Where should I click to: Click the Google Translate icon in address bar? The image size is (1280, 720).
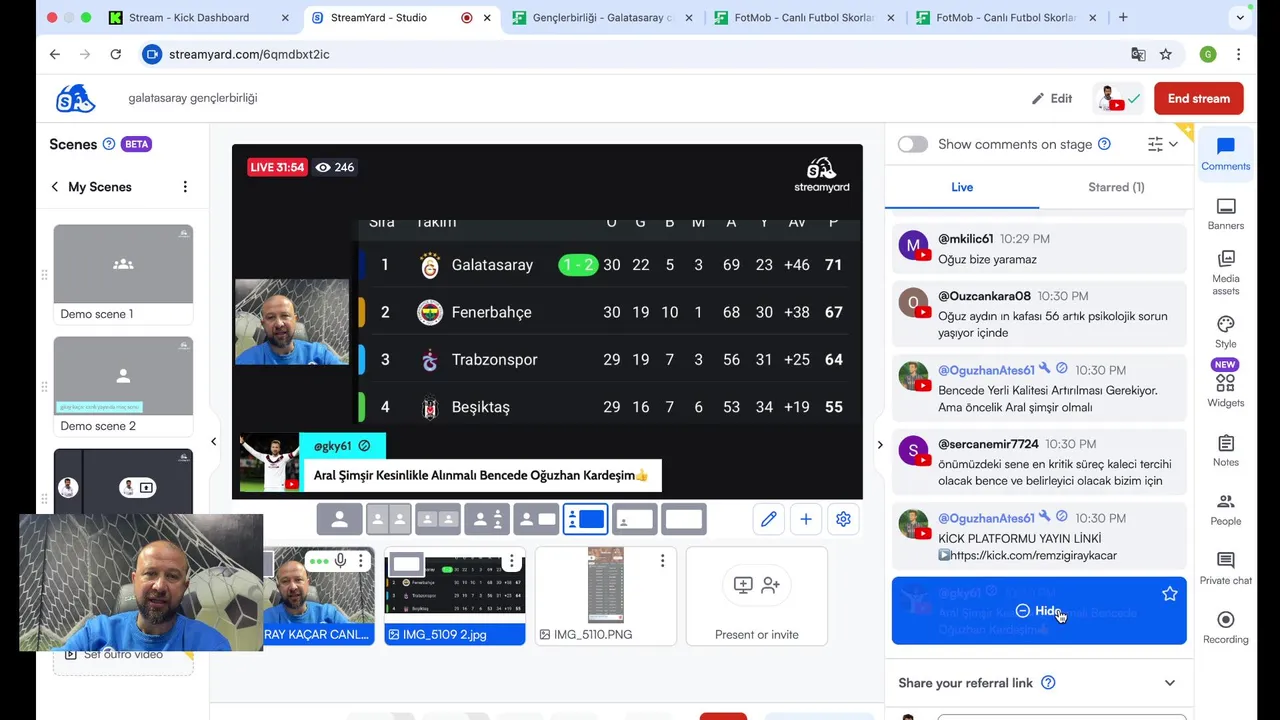(x=1138, y=54)
